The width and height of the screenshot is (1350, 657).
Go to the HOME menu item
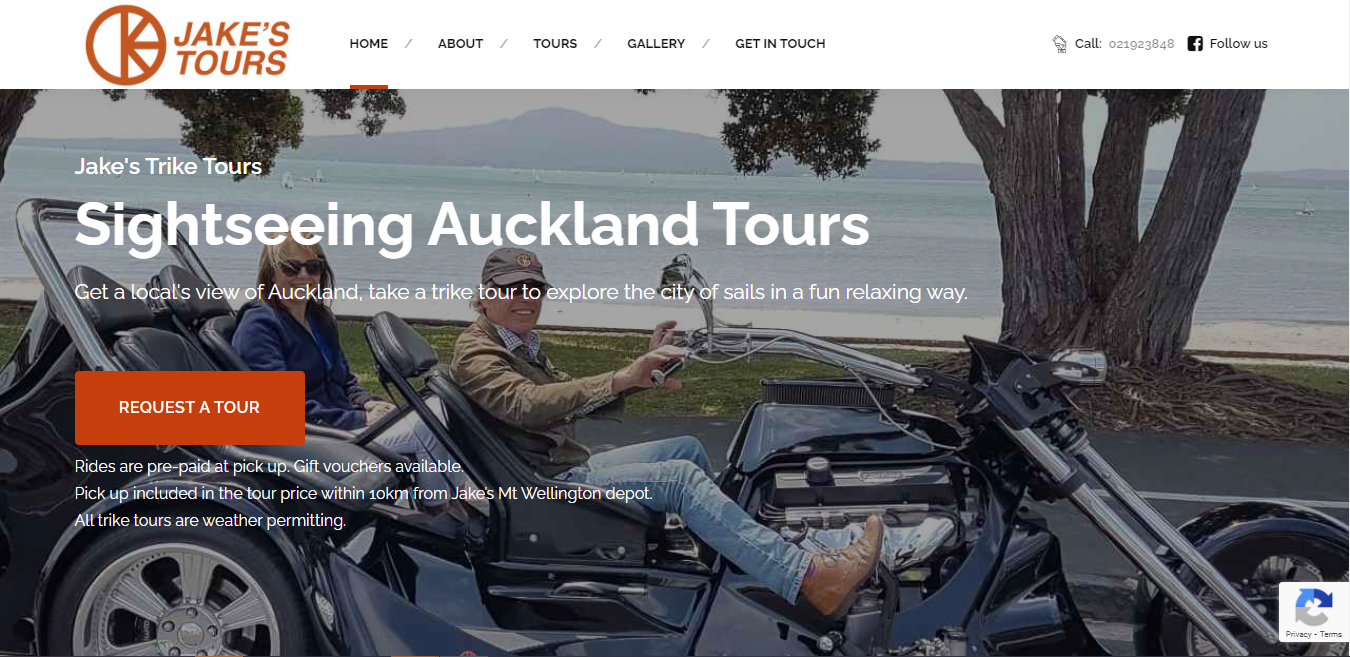click(369, 44)
